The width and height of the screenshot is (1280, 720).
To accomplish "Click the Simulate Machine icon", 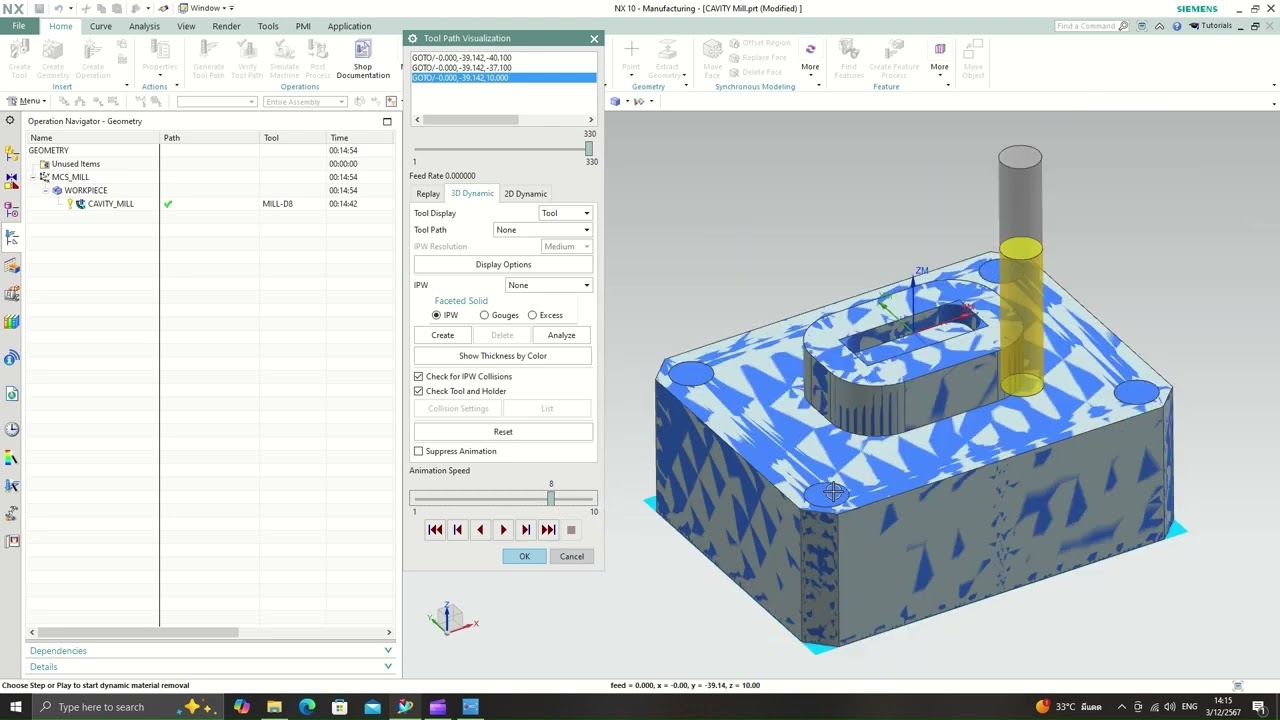I will [284, 49].
